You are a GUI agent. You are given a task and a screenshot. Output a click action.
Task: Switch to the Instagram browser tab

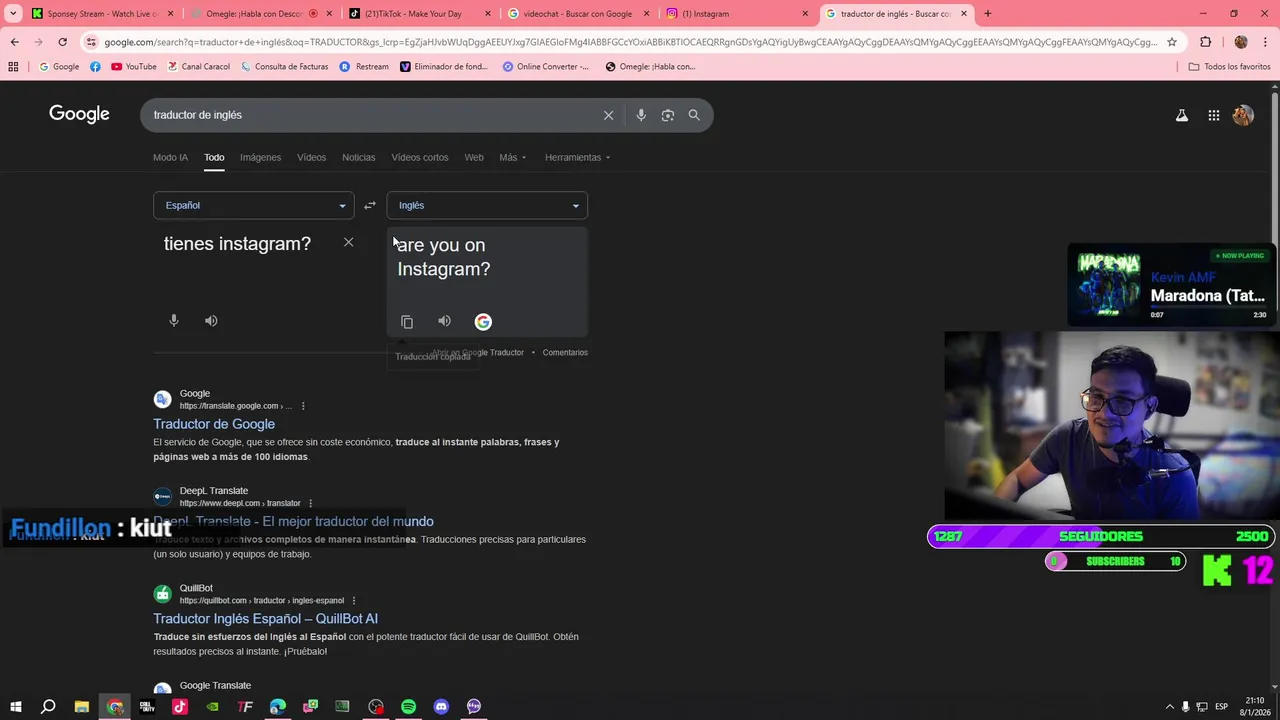pos(738,14)
